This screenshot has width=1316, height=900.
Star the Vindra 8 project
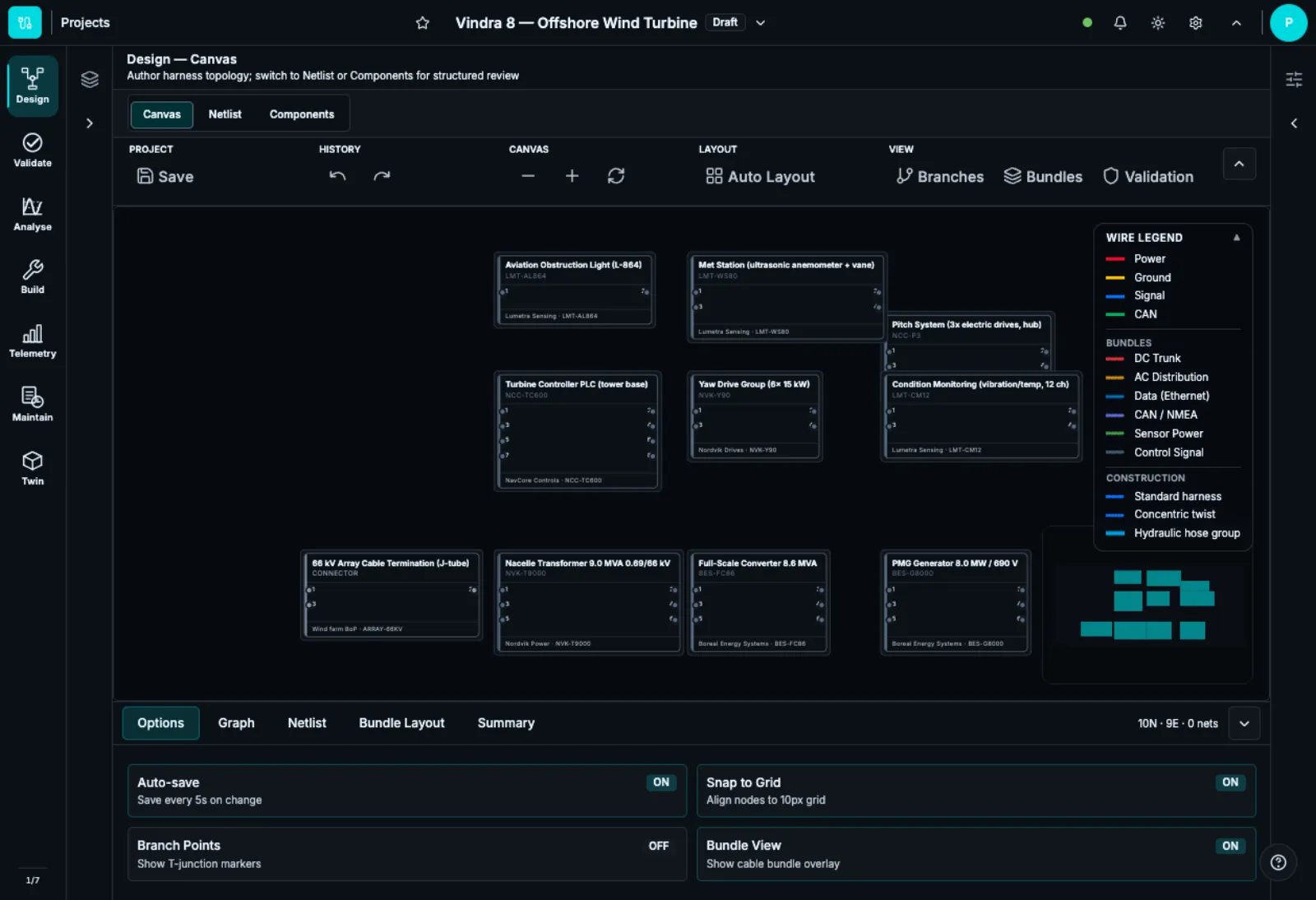423,23
